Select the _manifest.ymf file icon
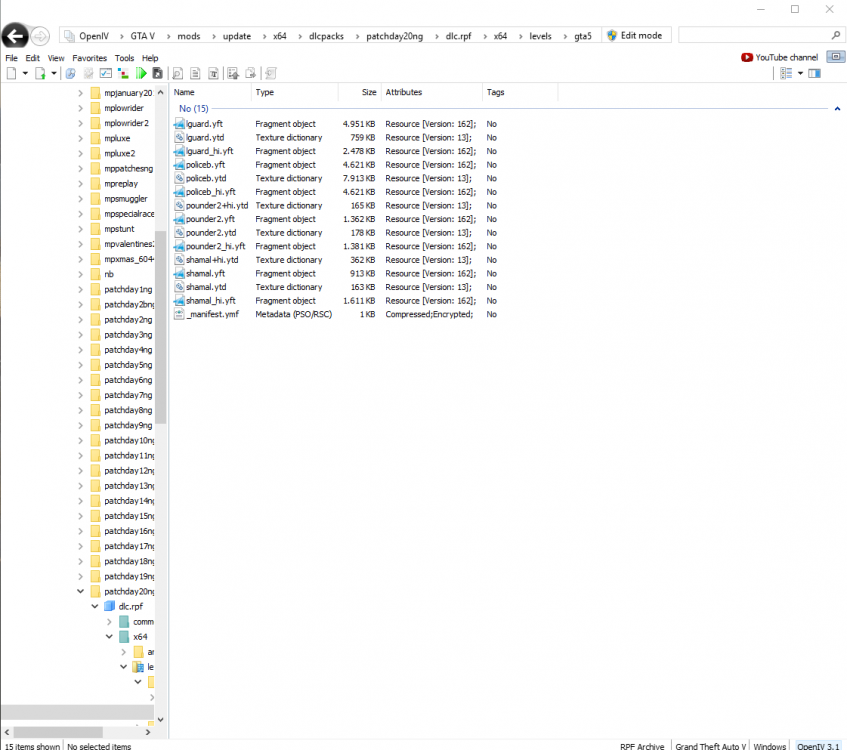Image resolution: width=847 pixels, height=750 pixels. (x=179, y=314)
